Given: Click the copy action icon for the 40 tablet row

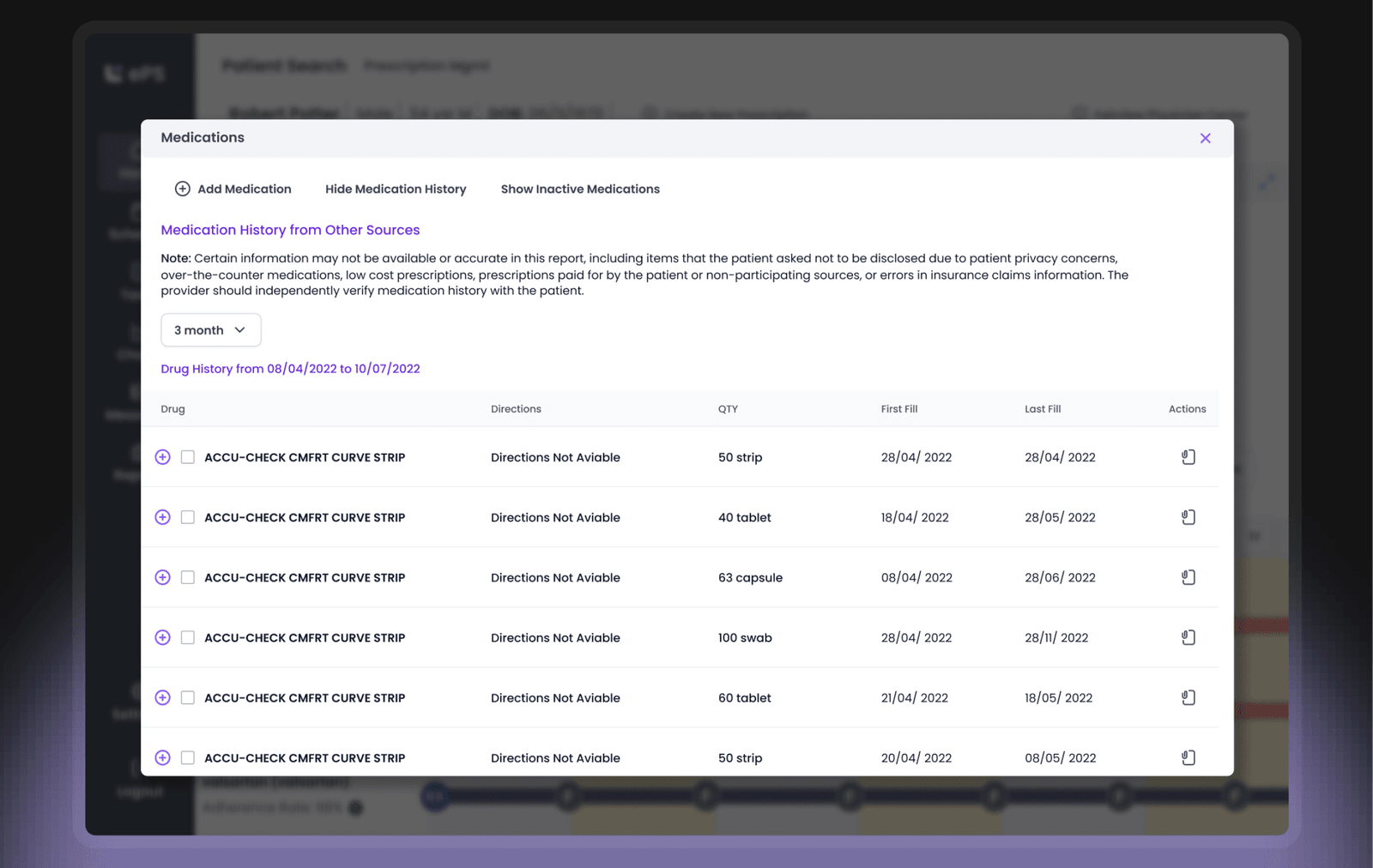Looking at the screenshot, I should (x=1188, y=517).
